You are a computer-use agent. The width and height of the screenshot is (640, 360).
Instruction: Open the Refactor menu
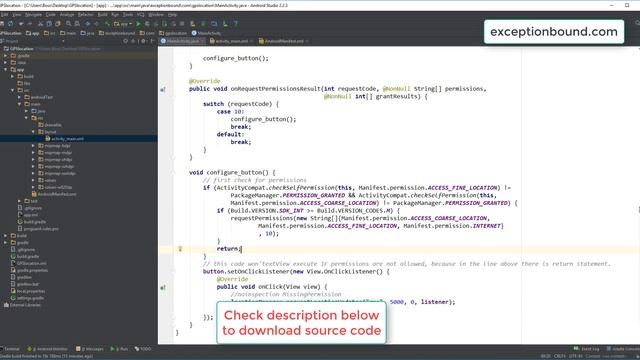86,15
